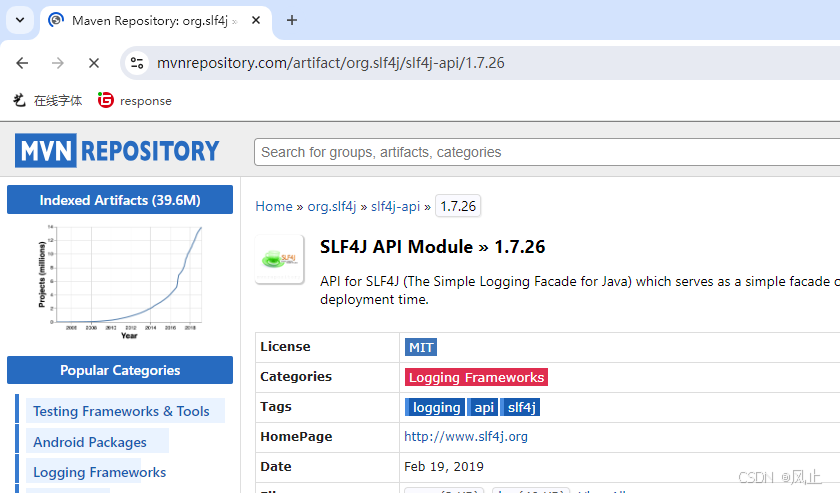Click the Date row label
Screen dimensions: 840x493
[x=275, y=467]
